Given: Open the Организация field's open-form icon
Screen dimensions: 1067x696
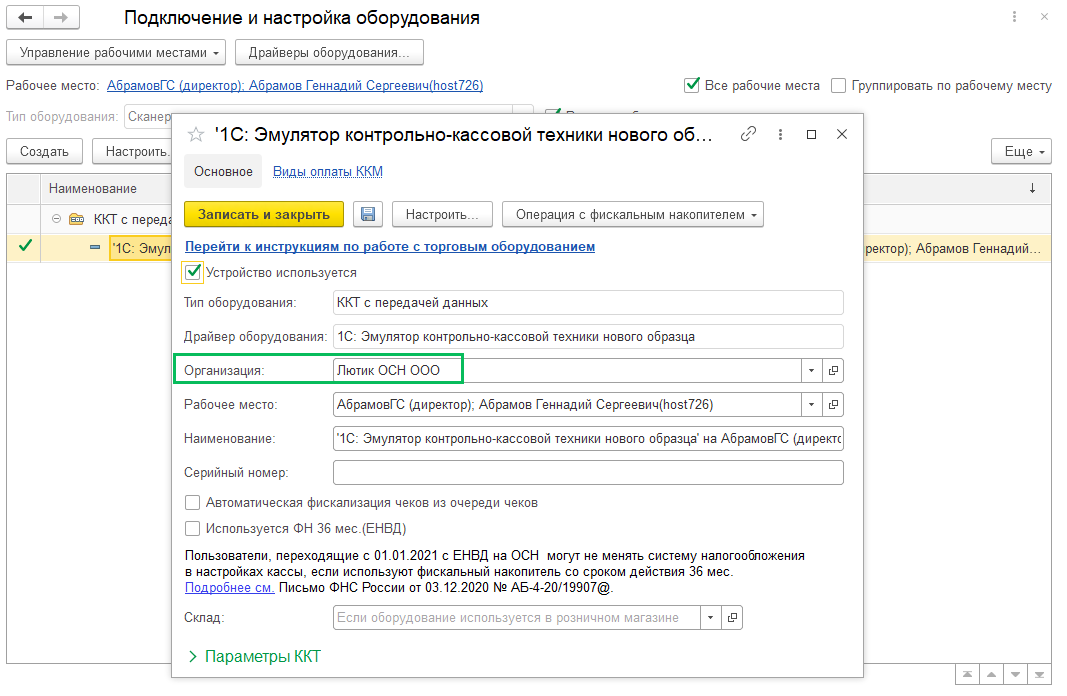Looking at the screenshot, I should pos(834,371).
